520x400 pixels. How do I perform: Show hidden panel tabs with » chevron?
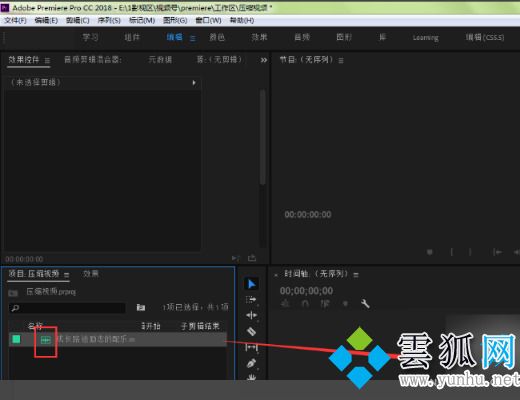(264, 60)
